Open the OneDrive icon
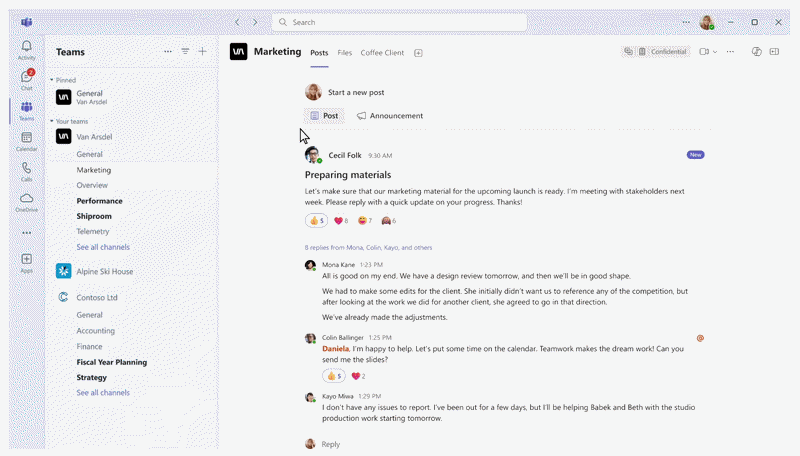800x456 pixels. 27,202
